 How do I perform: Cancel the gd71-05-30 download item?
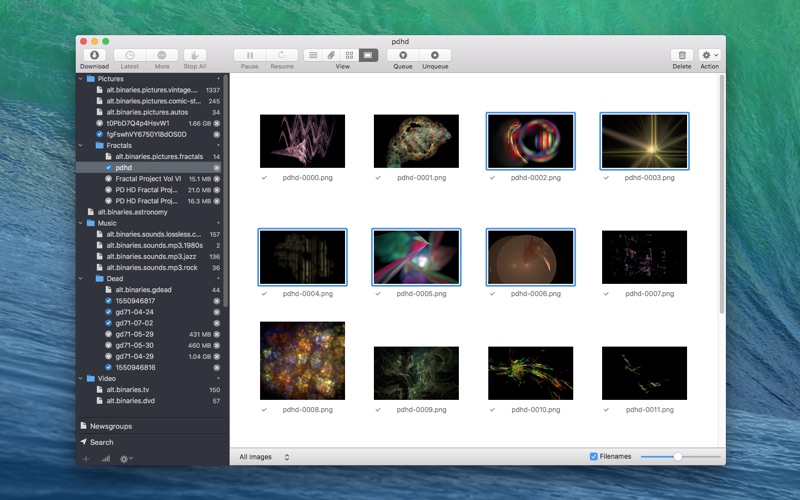[217, 345]
